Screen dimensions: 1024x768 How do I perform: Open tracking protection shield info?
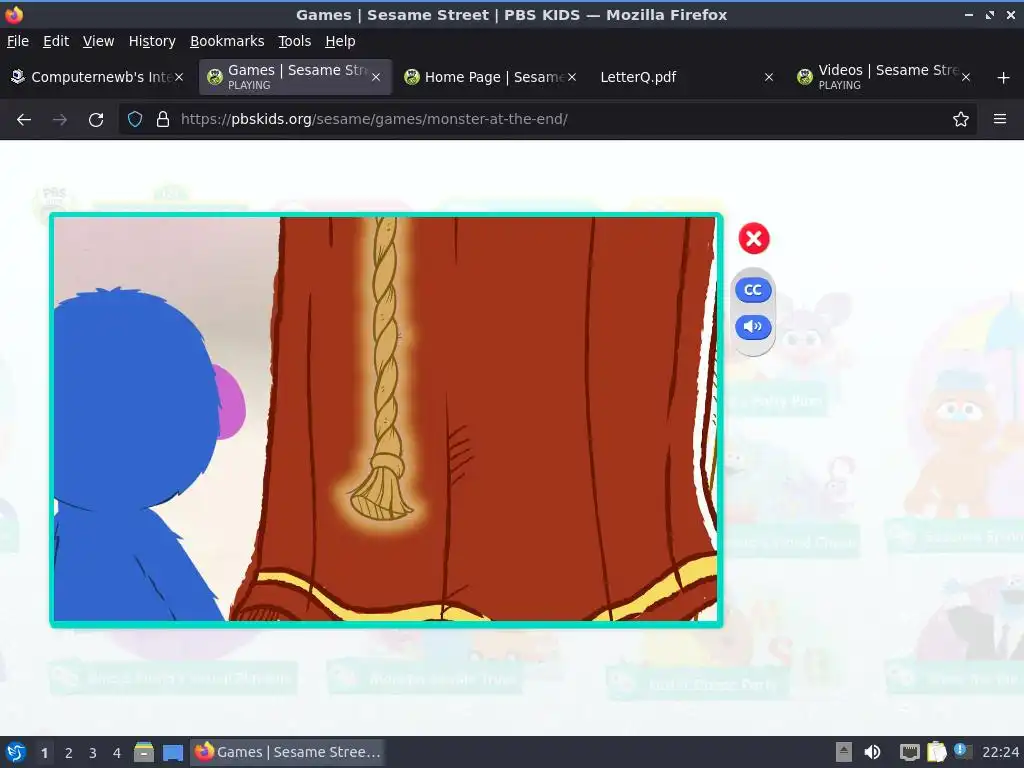pos(135,120)
